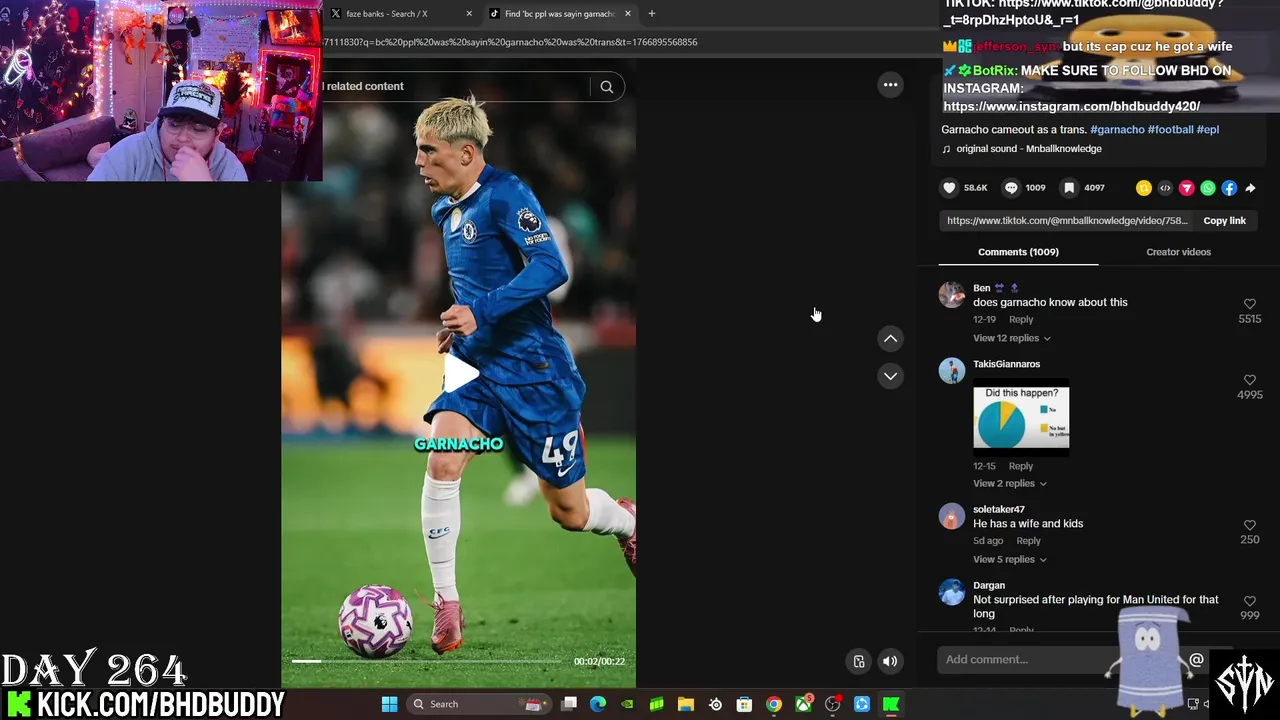This screenshot has width=1280, height=720.
Task: Share the video to WhatsApp
Action: [1208, 188]
